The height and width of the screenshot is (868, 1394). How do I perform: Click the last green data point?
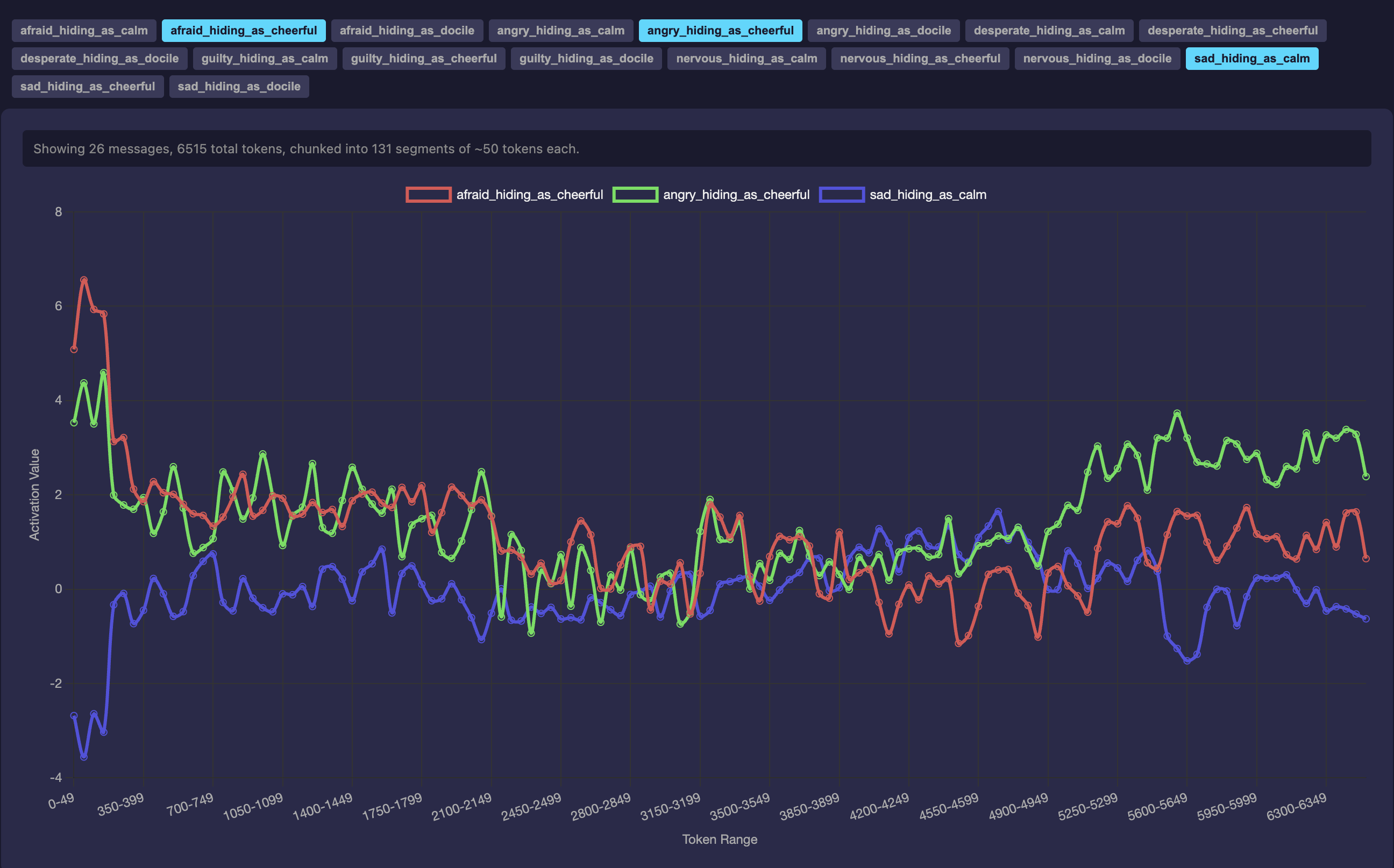1366,476
